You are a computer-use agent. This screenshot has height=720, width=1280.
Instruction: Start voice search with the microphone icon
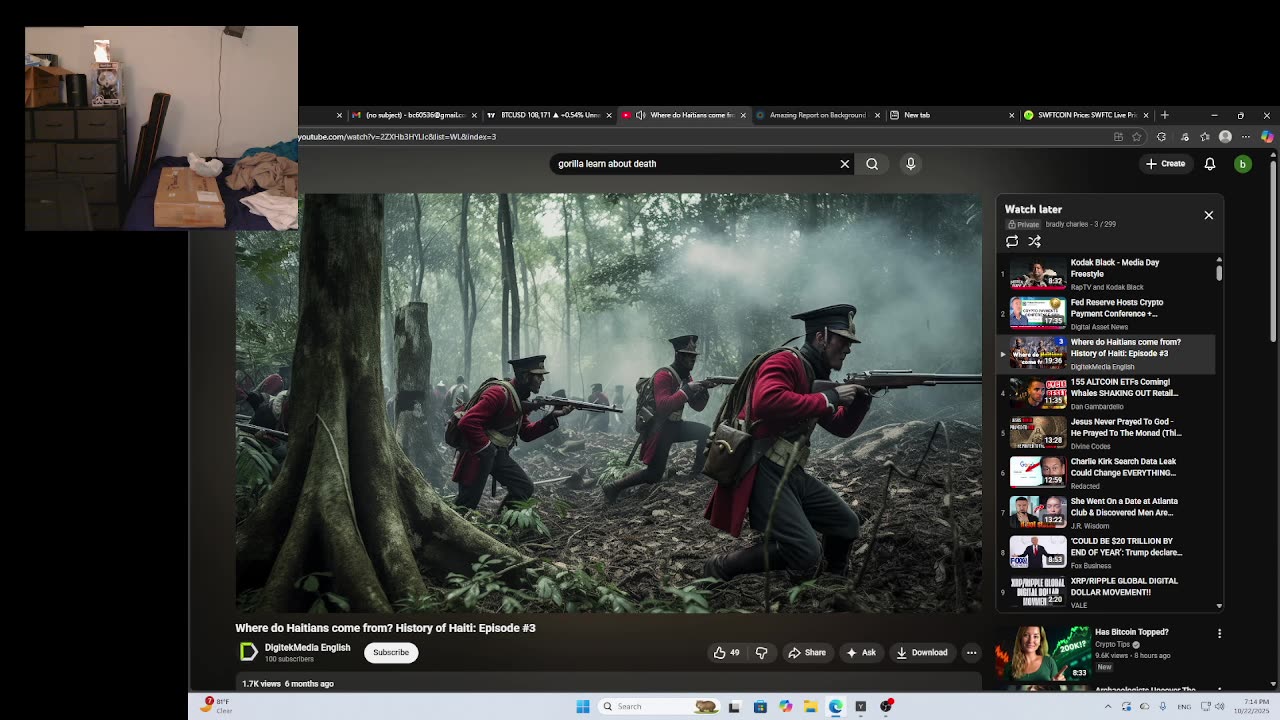(910, 164)
